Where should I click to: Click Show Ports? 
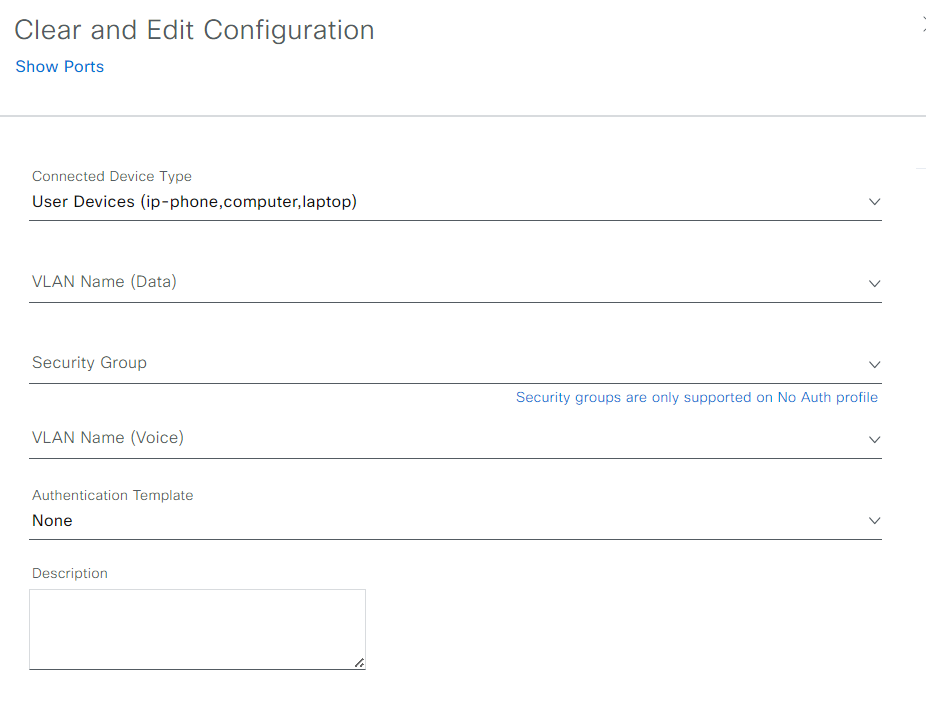pos(59,66)
